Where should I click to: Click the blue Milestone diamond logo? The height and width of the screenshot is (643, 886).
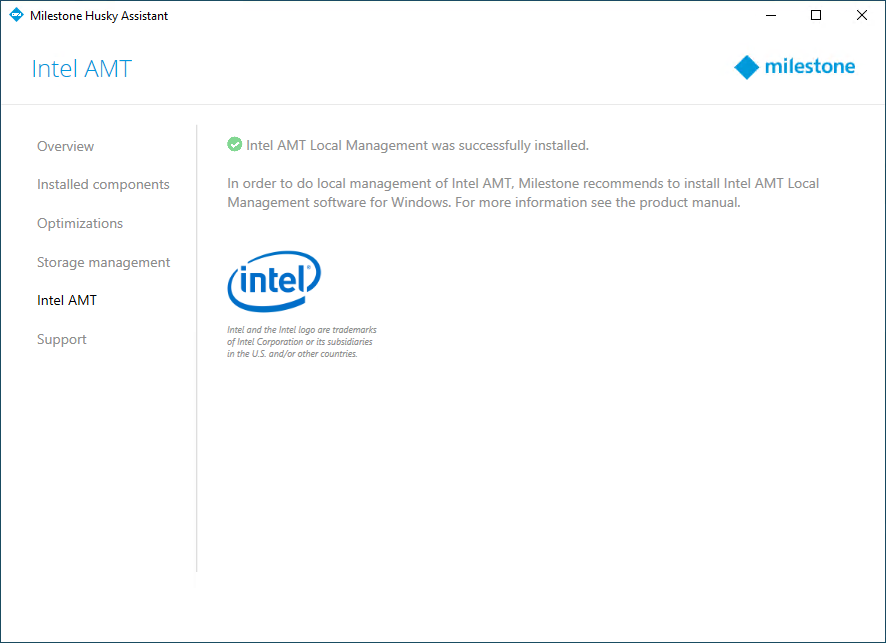(746, 67)
